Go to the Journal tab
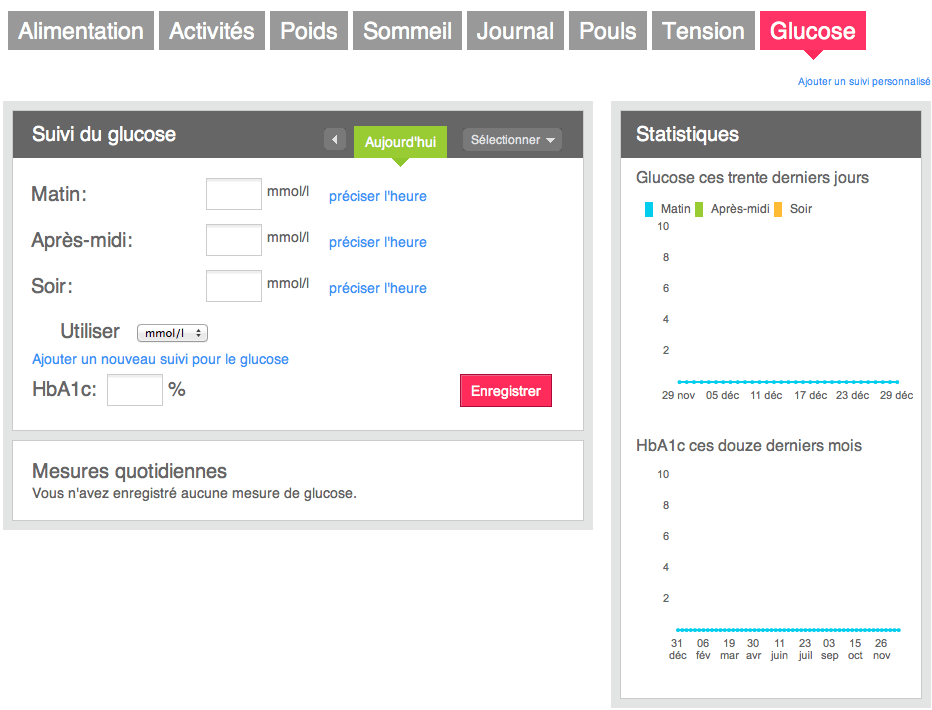 click(x=515, y=31)
